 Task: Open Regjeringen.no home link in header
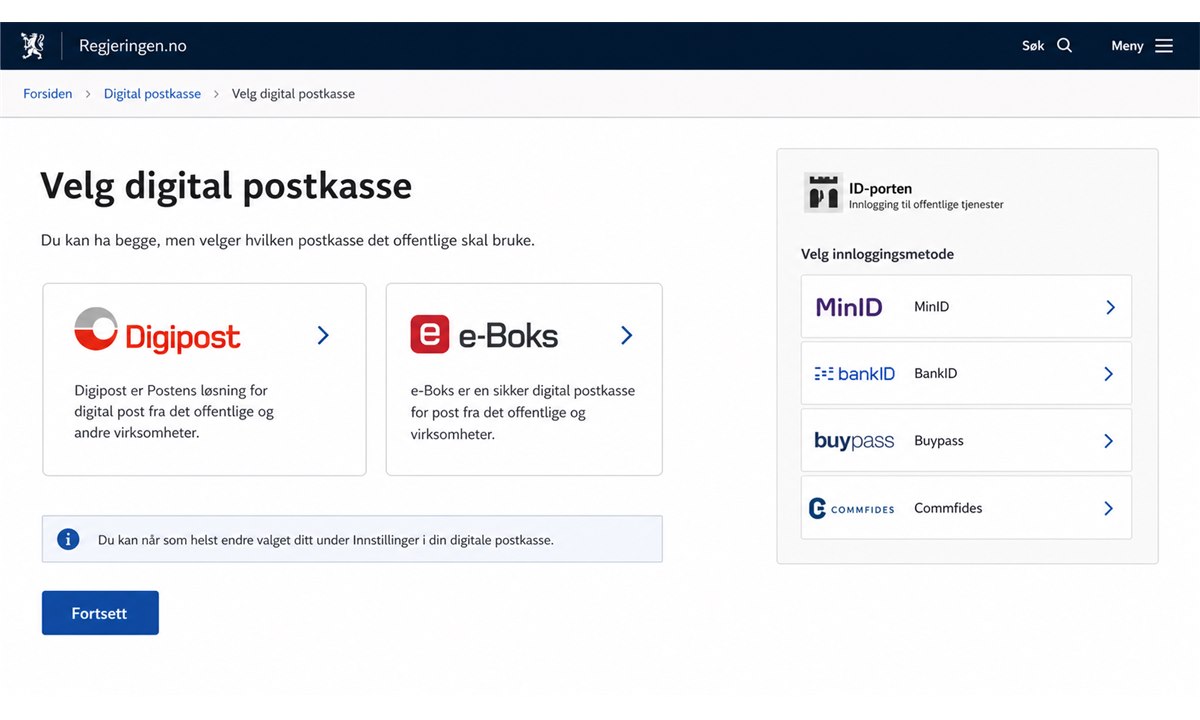132,46
